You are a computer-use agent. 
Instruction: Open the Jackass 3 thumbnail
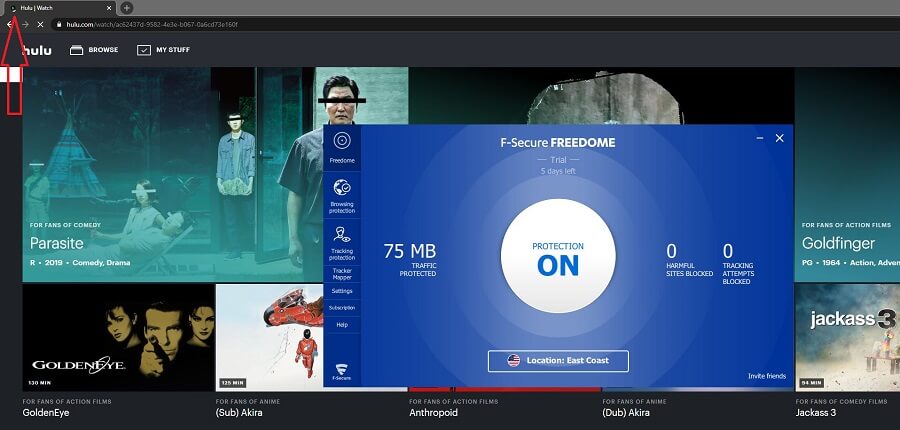847,338
